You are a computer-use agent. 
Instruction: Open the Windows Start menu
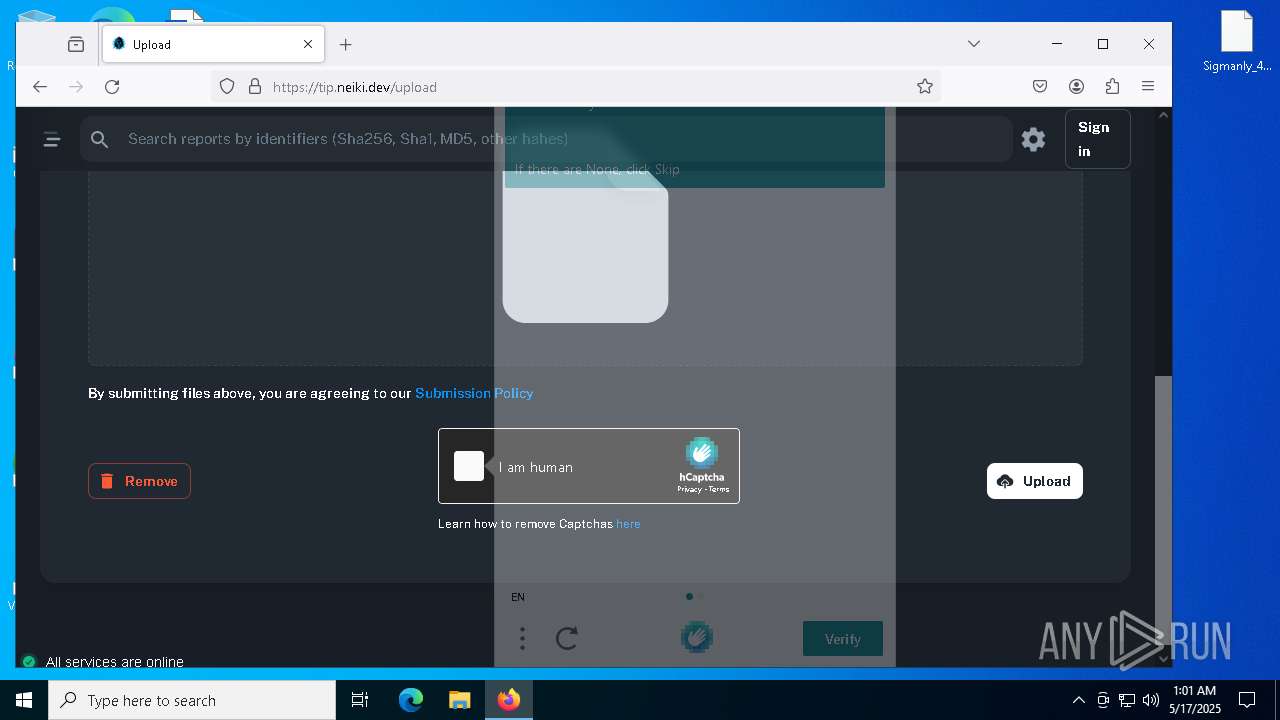(x=24, y=700)
